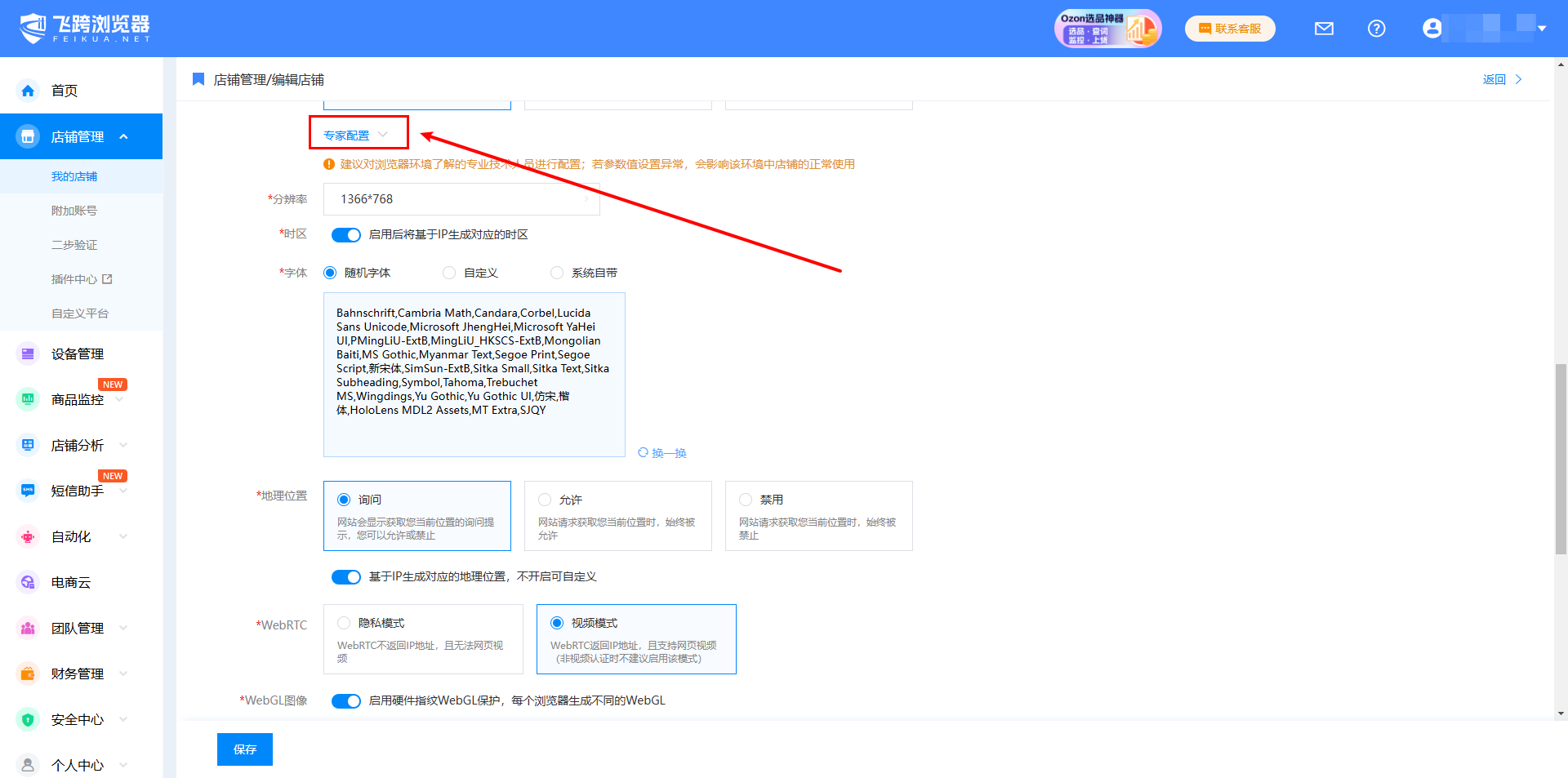Click the 保存 save button
1568x778 pixels.
[x=245, y=749]
